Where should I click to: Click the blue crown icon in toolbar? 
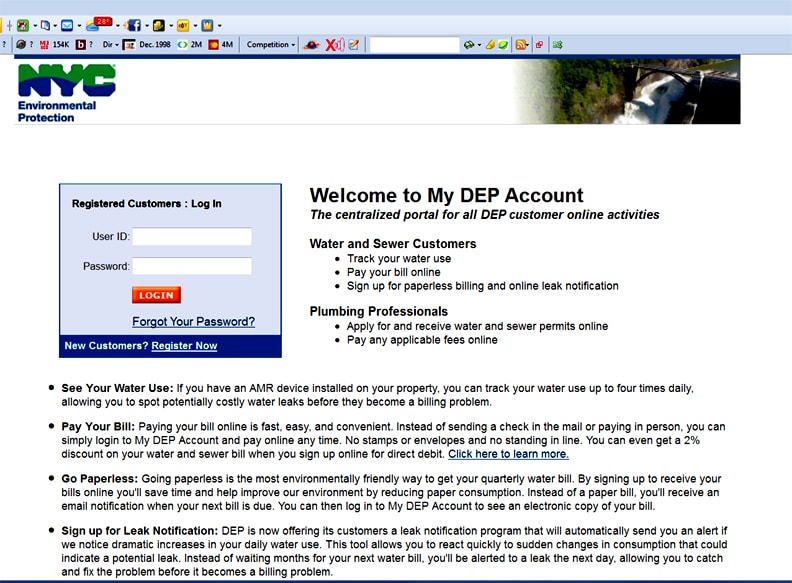pos(207,25)
